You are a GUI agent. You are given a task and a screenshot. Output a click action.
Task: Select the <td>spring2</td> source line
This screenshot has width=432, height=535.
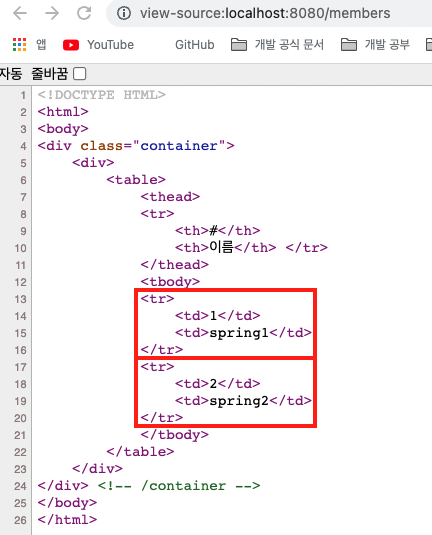pyautogui.click(x=243, y=401)
